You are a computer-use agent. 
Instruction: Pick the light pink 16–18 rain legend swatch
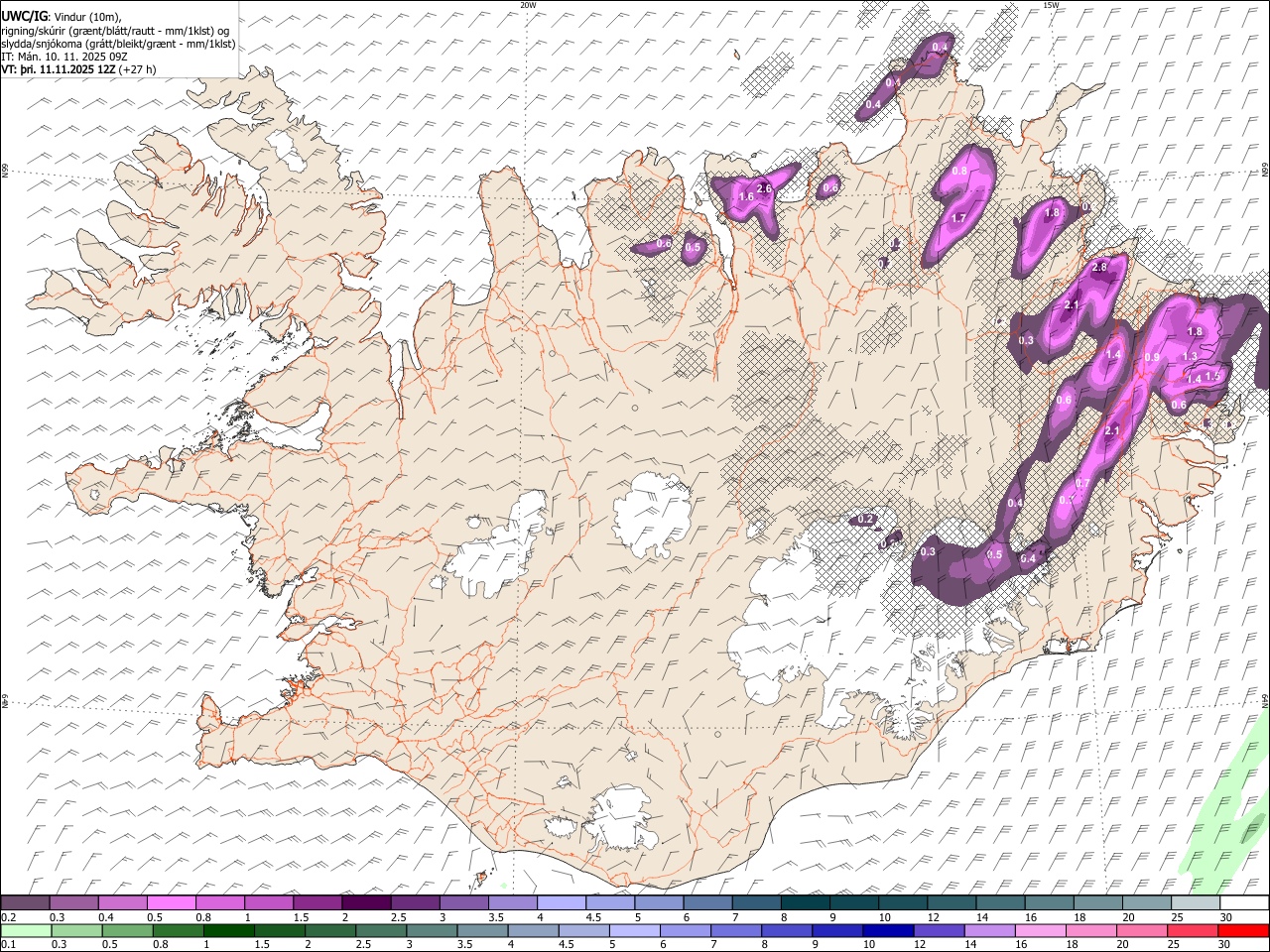tap(1039, 931)
